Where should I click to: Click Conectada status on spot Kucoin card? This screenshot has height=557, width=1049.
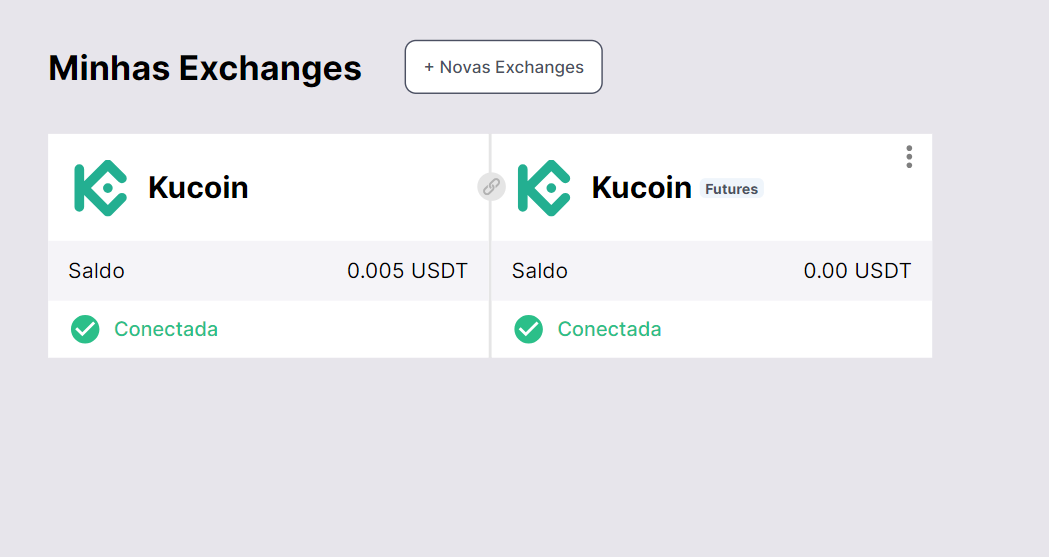click(166, 329)
